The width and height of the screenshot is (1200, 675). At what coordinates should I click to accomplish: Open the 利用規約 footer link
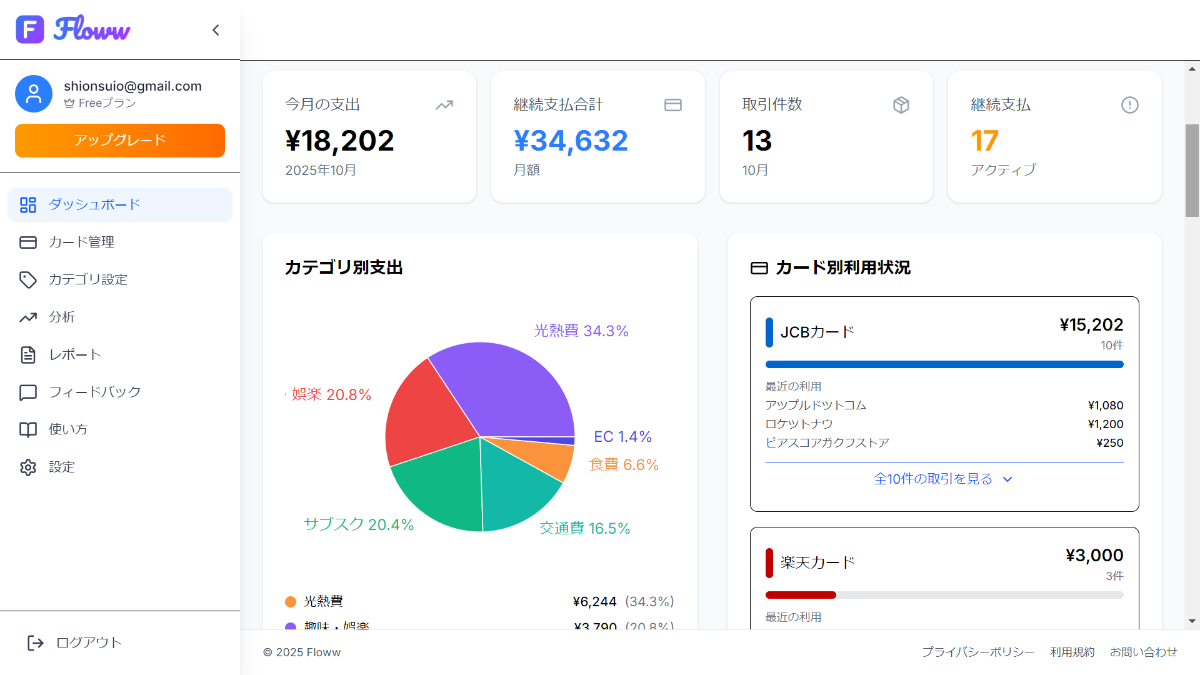point(1072,652)
